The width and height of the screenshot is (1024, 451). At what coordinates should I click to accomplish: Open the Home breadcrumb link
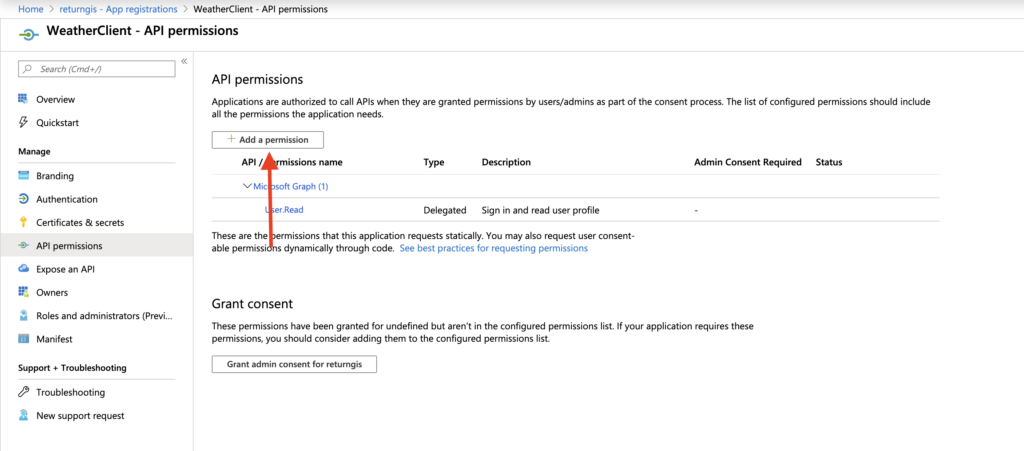pos(31,9)
